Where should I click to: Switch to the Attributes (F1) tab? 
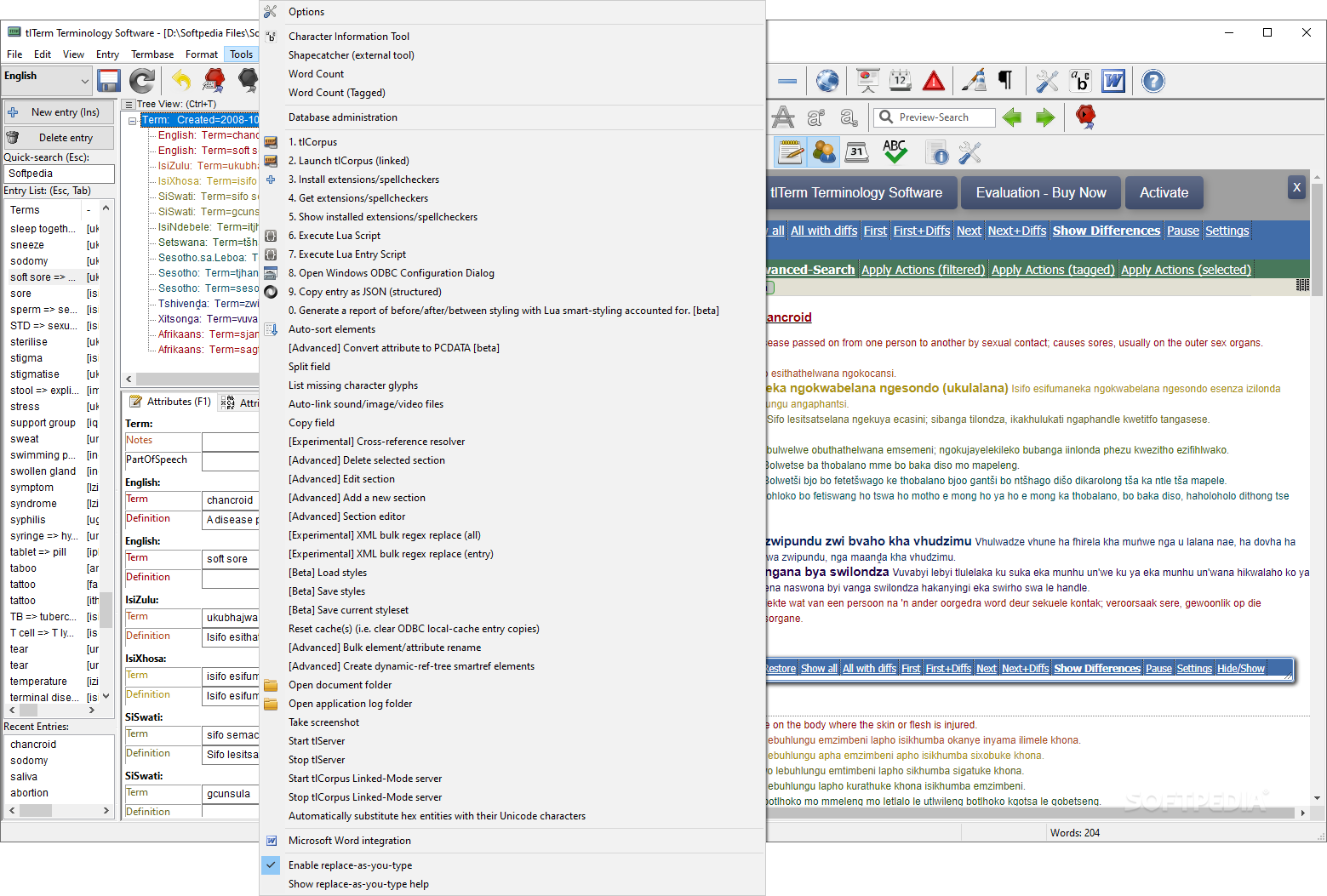(170, 402)
